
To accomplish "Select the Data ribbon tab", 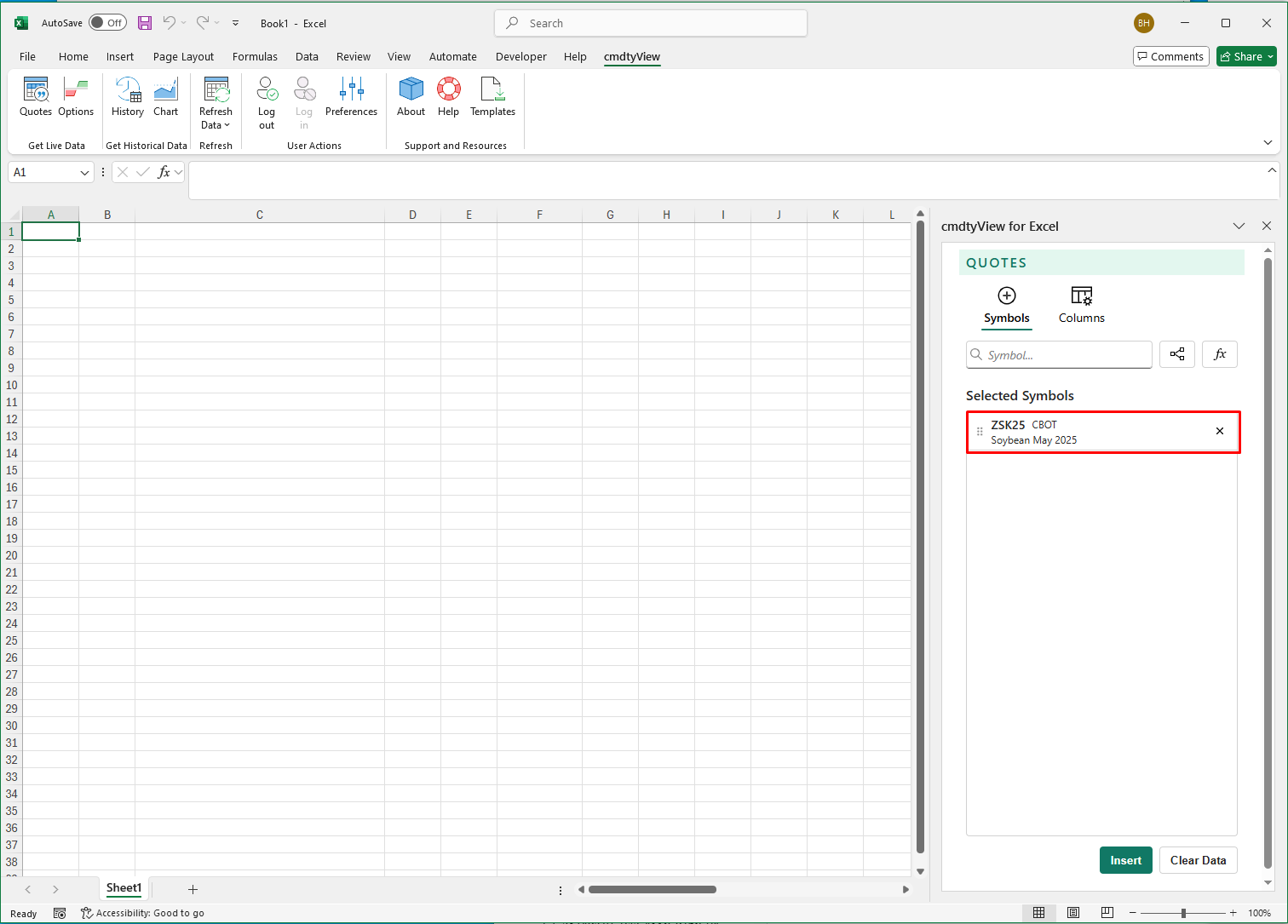I will [307, 56].
